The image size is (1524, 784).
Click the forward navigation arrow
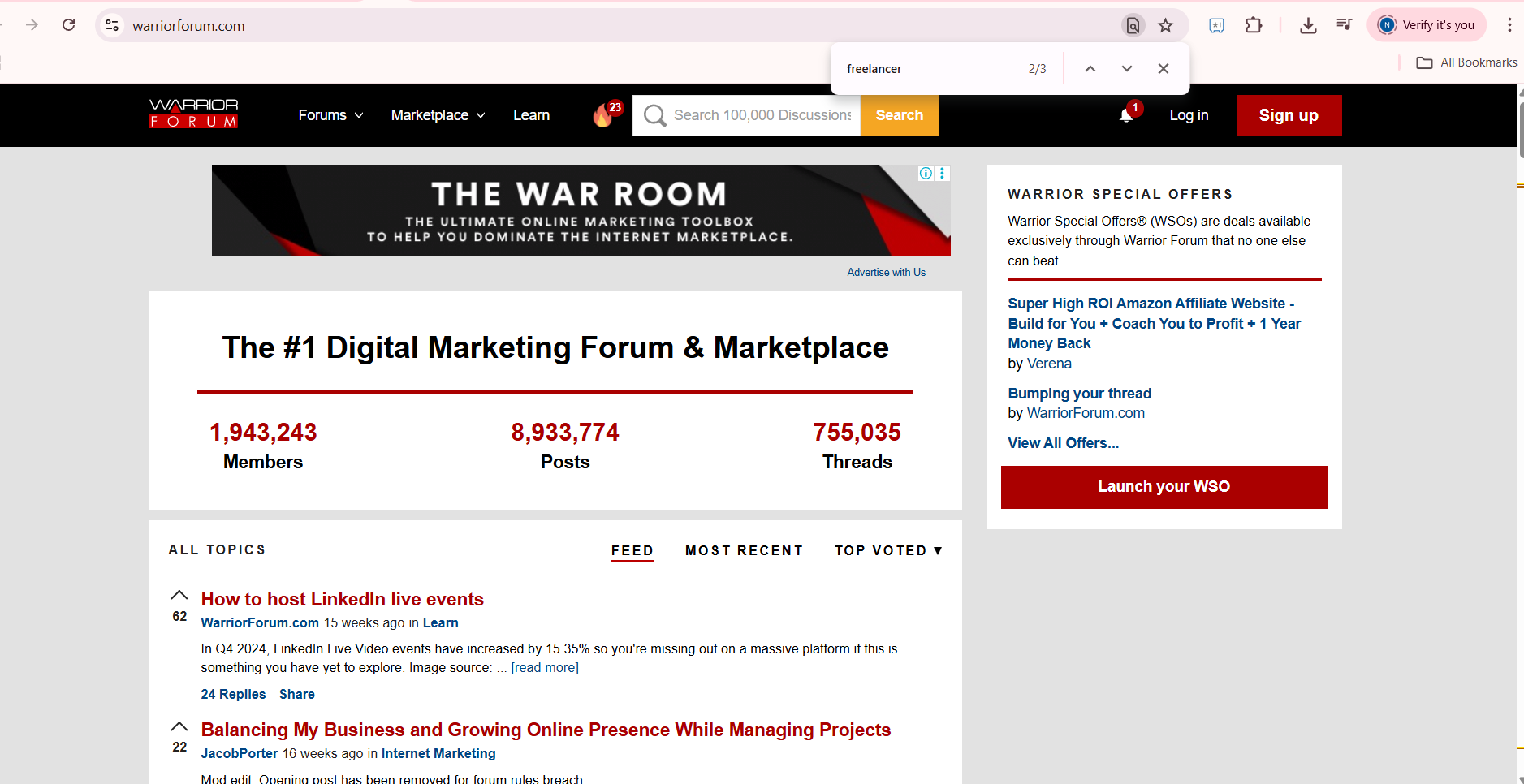click(x=32, y=25)
